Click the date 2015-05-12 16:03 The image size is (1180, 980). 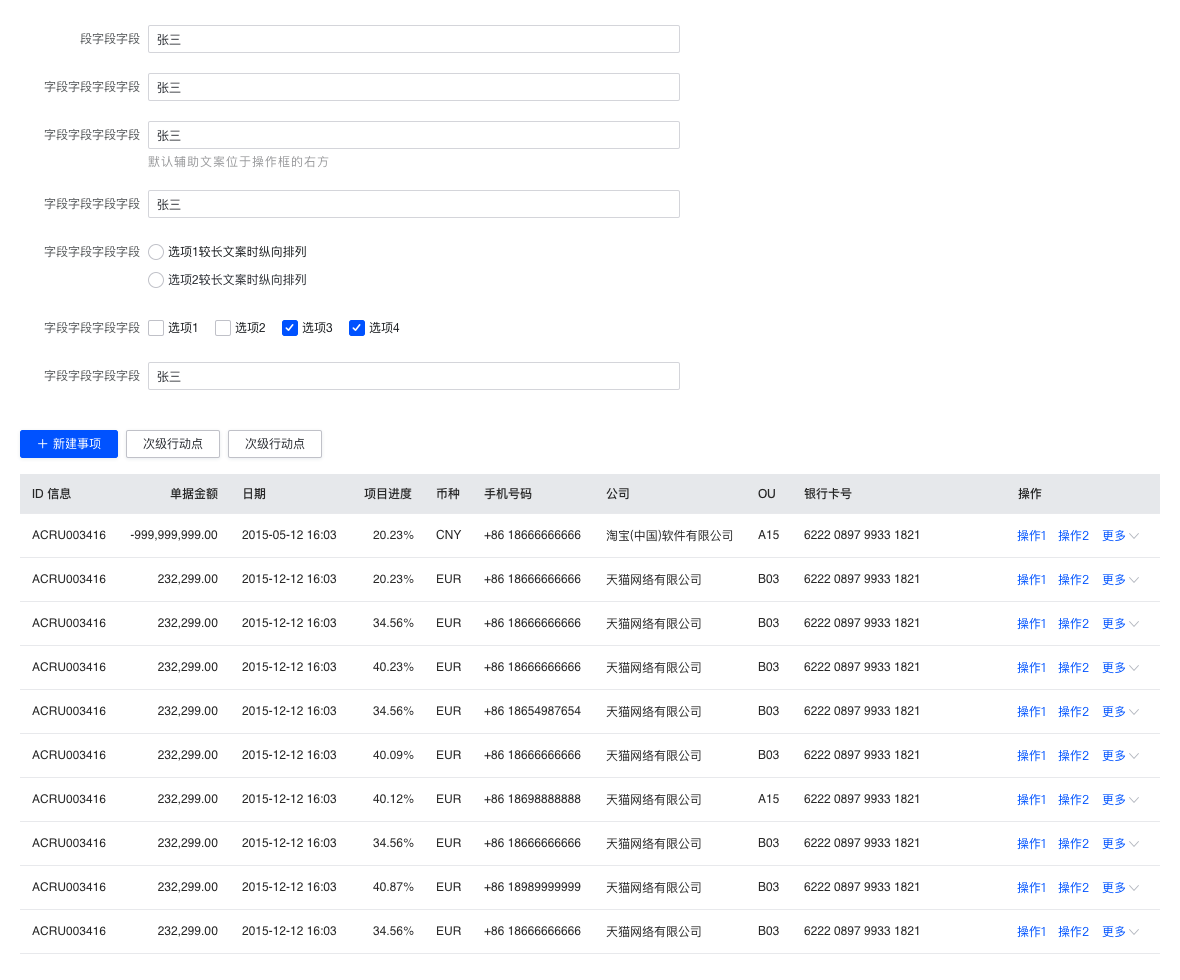(289, 535)
